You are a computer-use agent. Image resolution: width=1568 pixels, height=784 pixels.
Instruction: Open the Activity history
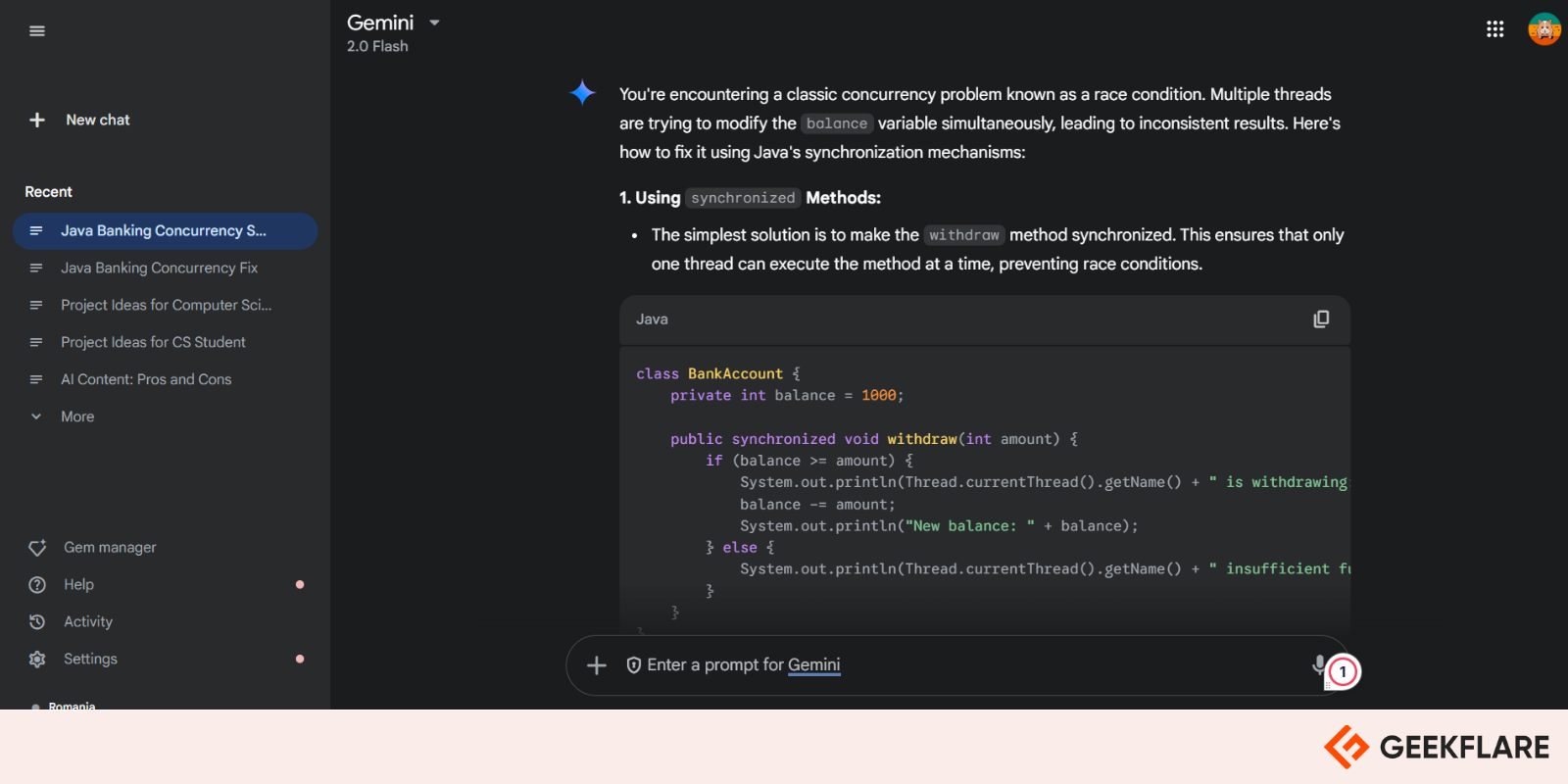(88, 622)
